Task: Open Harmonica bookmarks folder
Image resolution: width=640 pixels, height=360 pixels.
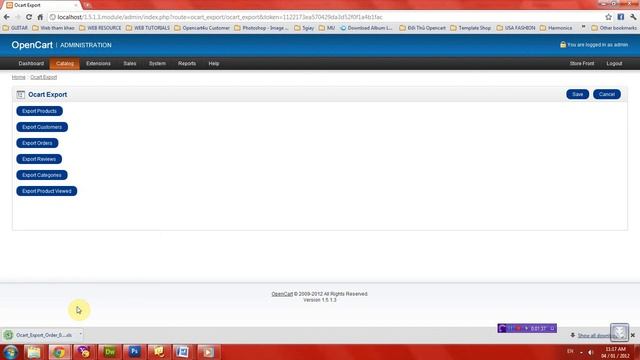Action: 556,28
